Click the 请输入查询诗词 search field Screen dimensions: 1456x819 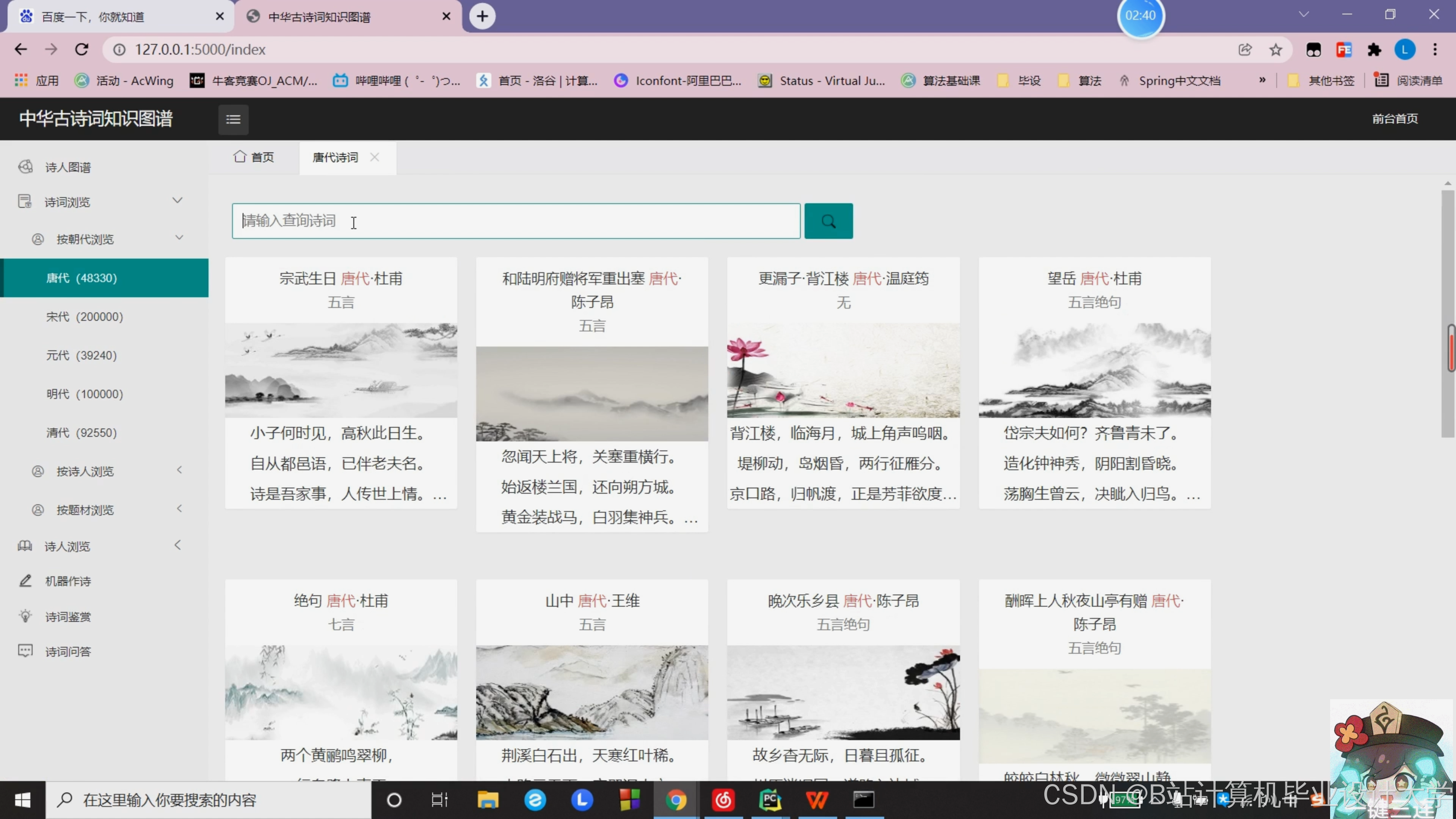(516, 221)
